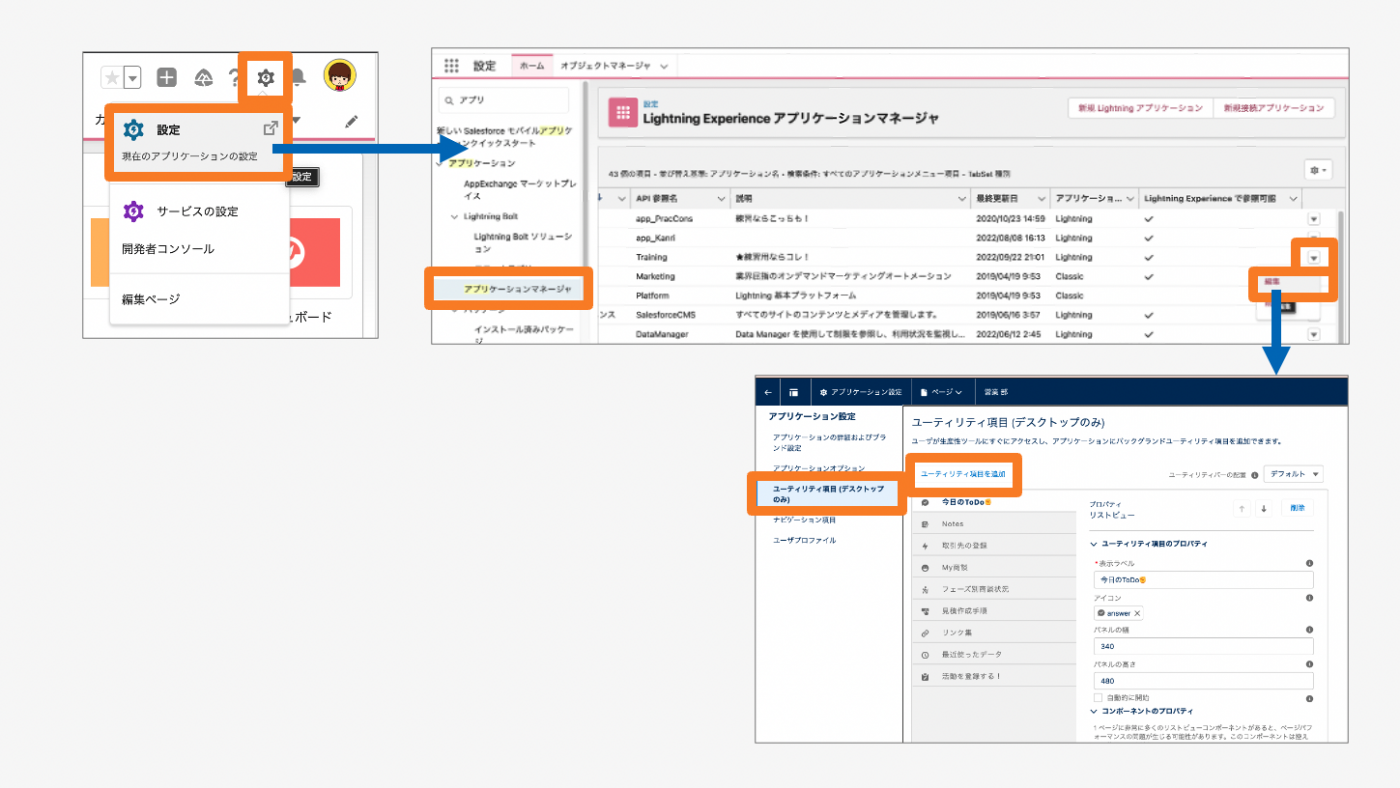The image size is (1400, 788).
Task: Switch to the ホーム tab in Setup
Action: 532,66
